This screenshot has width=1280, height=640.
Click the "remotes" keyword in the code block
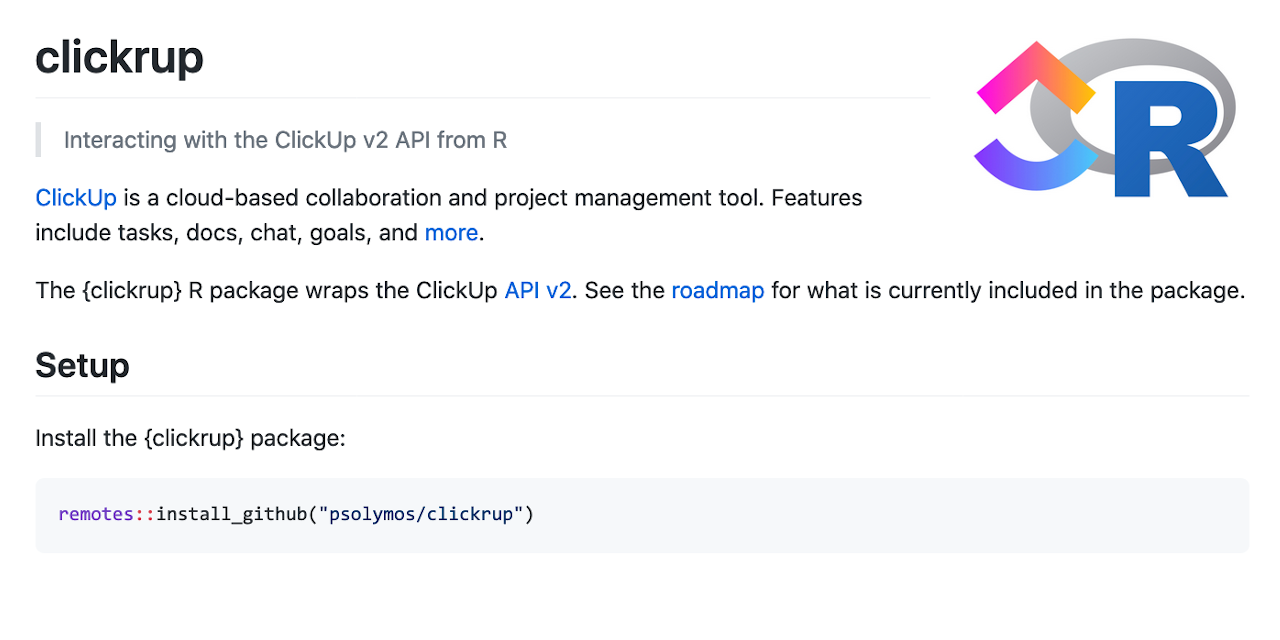[96, 515]
